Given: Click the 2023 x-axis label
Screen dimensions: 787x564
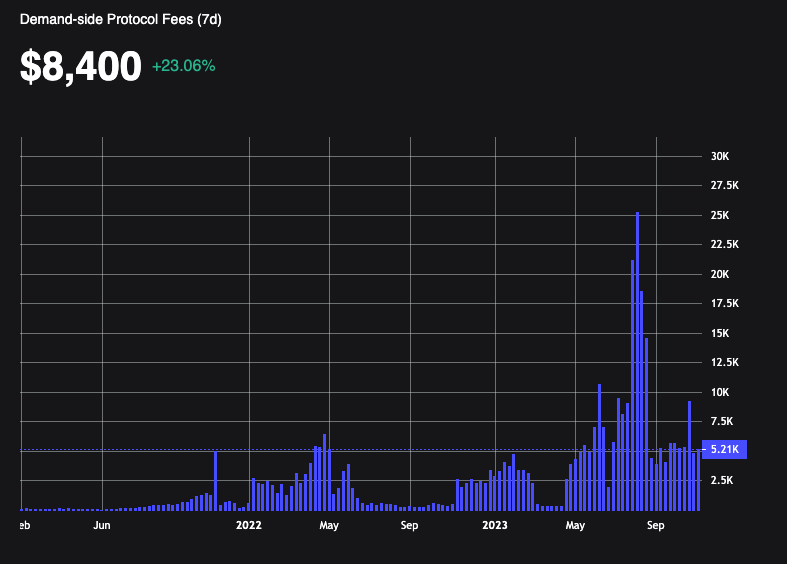Looking at the screenshot, I should tap(495, 525).
